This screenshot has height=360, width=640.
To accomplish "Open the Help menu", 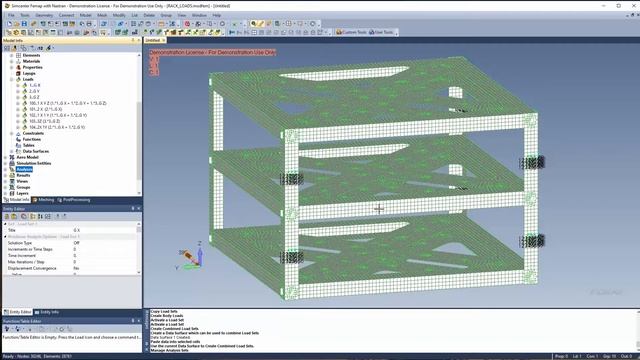I will coord(216,15).
